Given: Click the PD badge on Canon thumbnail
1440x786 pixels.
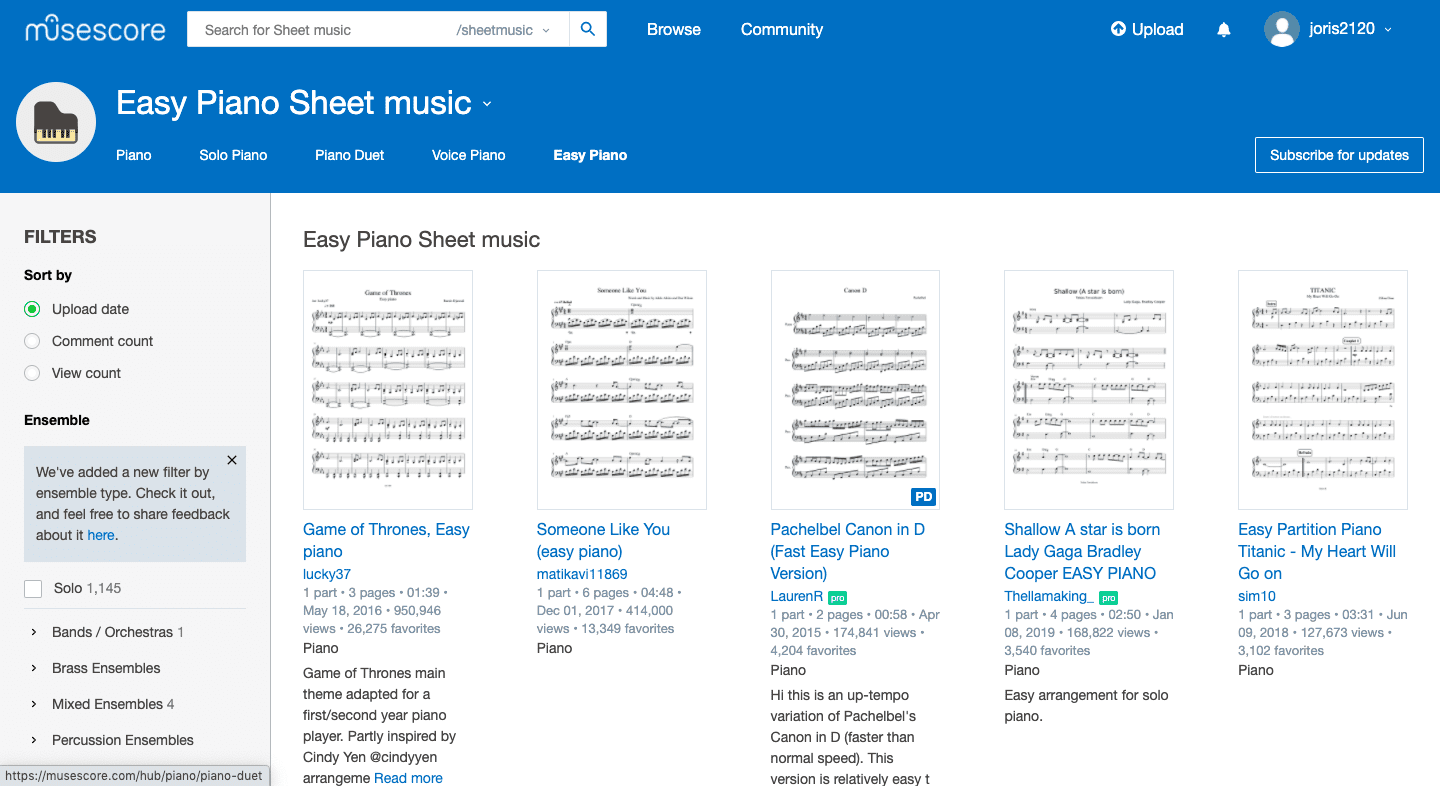Looking at the screenshot, I should pyautogui.click(x=923, y=497).
